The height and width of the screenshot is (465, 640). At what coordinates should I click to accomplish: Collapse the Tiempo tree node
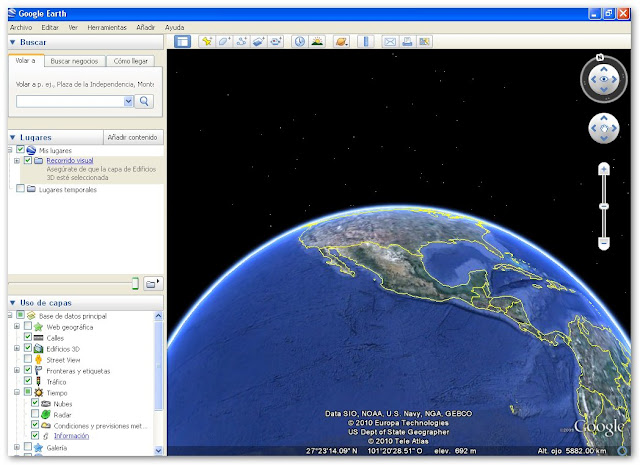[17, 392]
